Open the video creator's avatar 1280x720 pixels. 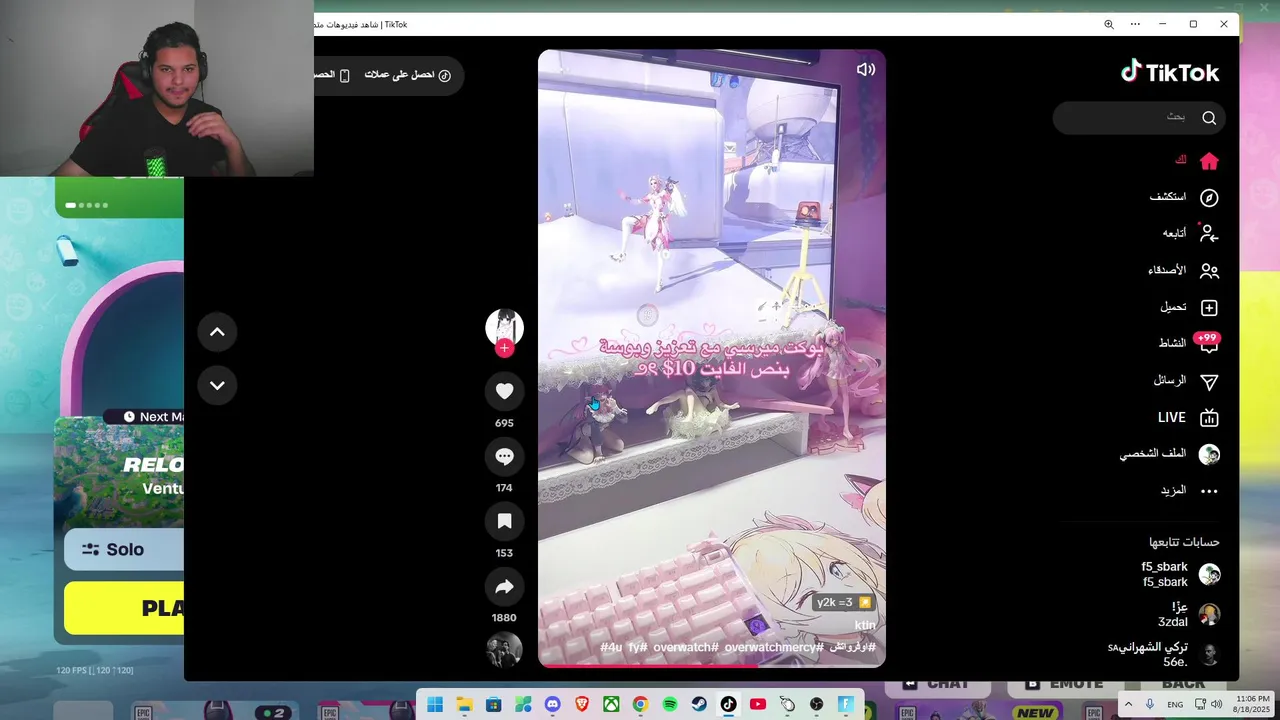[x=504, y=327]
